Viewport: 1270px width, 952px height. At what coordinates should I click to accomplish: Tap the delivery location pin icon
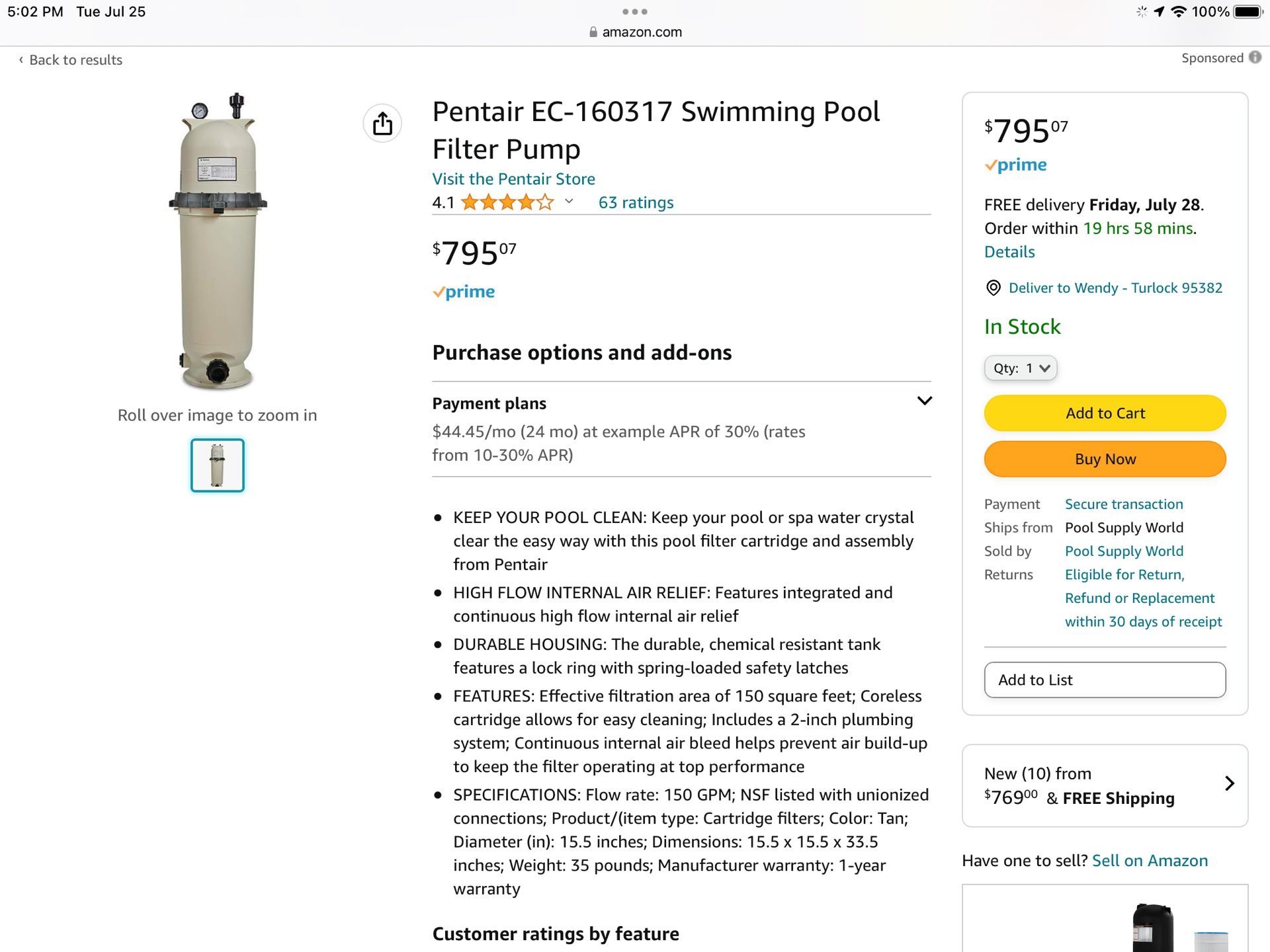click(993, 288)
